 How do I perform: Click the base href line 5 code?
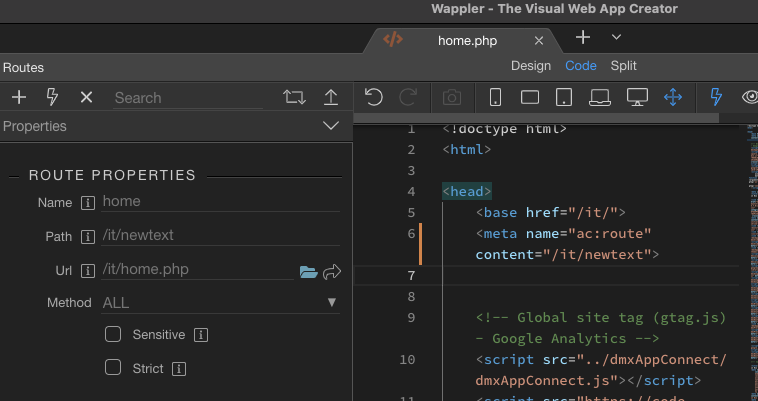click(550, 213)
